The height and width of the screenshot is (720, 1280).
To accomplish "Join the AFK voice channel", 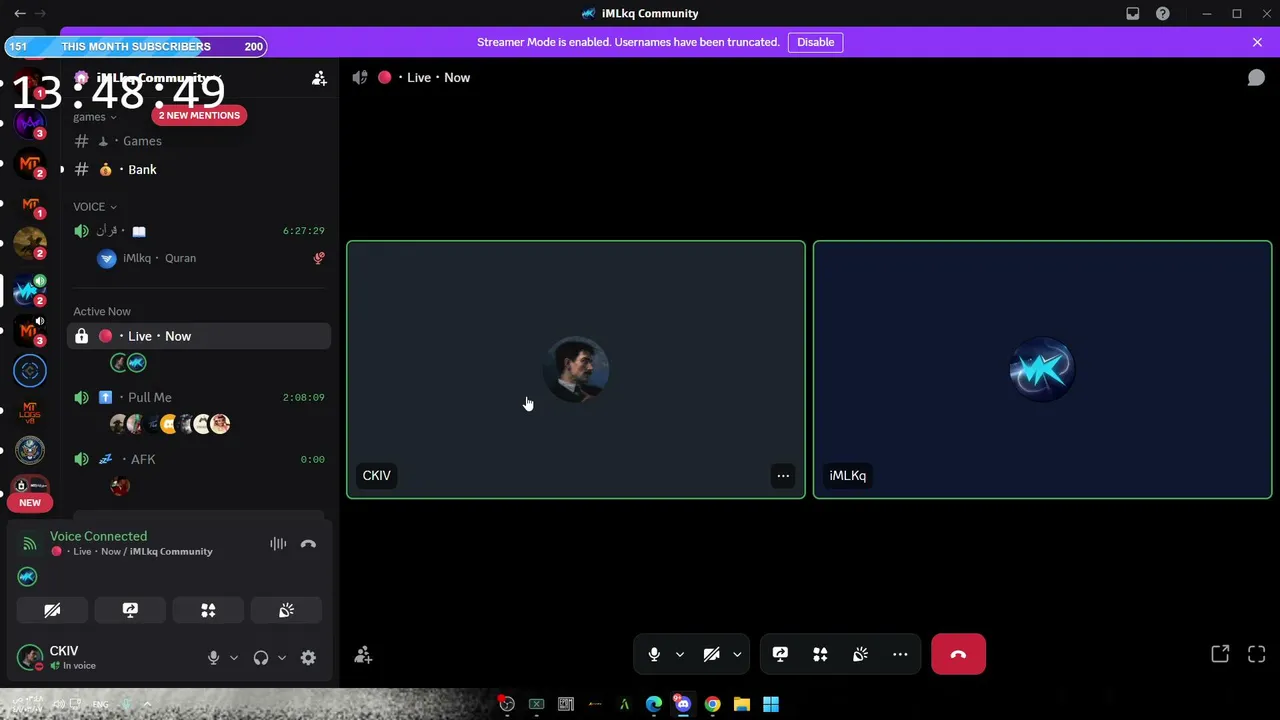I will (x=199, y=459).
